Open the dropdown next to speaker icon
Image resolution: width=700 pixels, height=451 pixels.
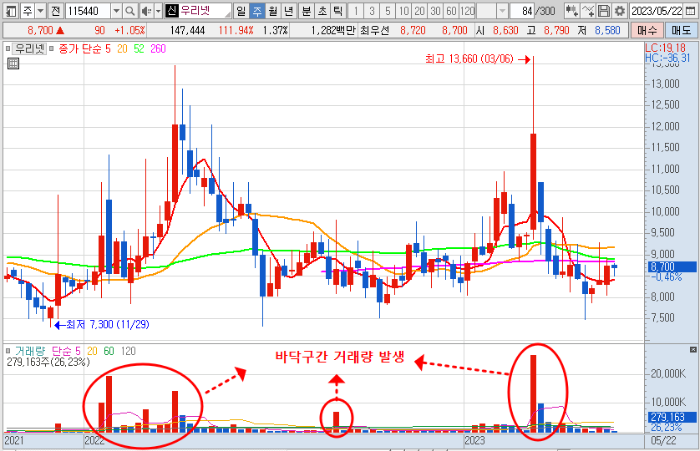point(158,10)
